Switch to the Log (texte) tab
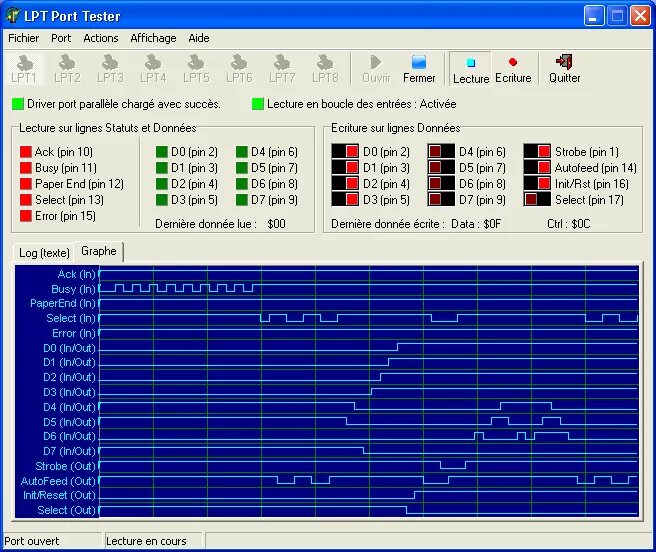 (44, 253)
